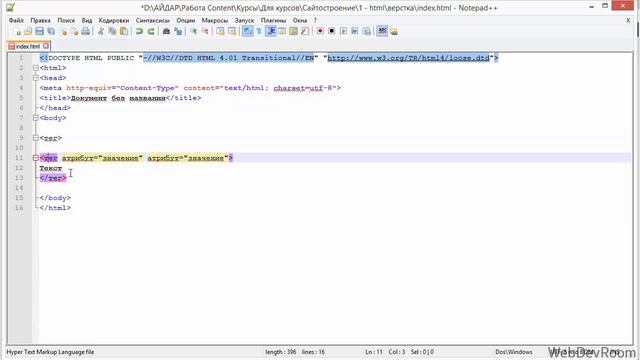The height and width of the screenshot is (360, 640).
Task: Click the loose.dtd URL in DOCTYPE line
Action: pyautogui.click(x=408, y=58)
